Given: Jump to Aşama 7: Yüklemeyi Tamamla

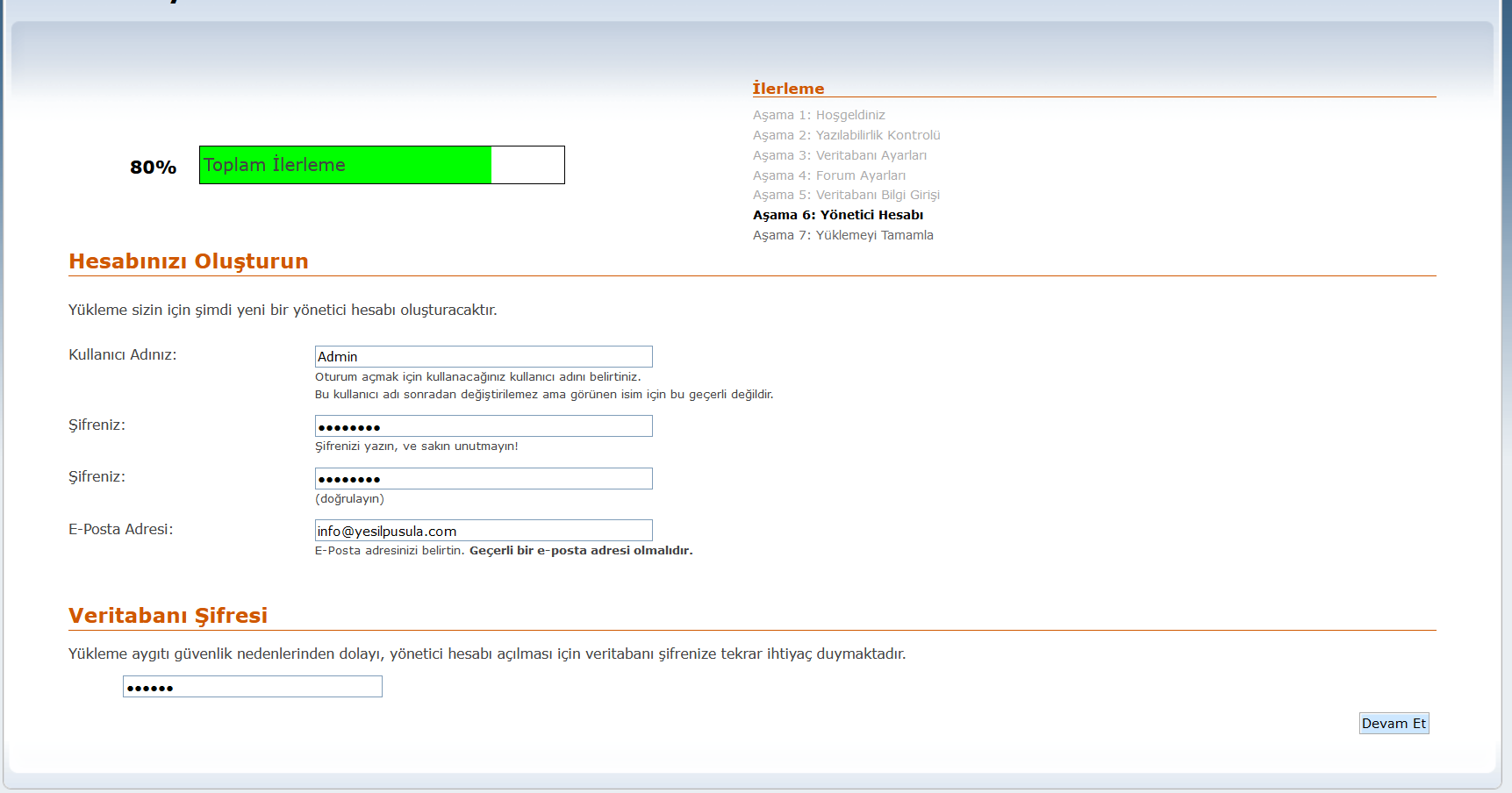Looking at the screenshot, I should click(x=842, y=235).
